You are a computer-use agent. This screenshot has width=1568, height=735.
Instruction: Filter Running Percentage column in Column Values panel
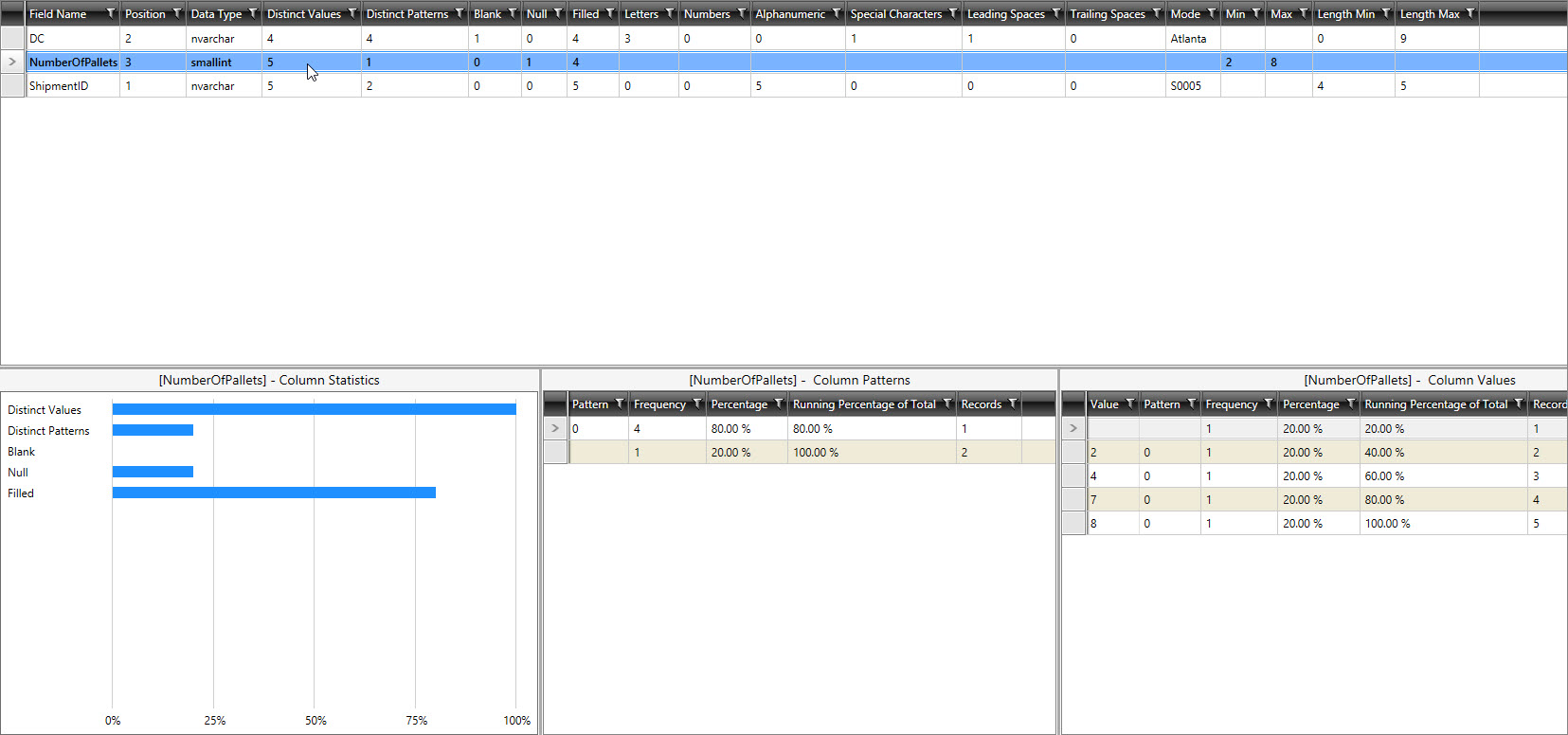click(1518, 403)
